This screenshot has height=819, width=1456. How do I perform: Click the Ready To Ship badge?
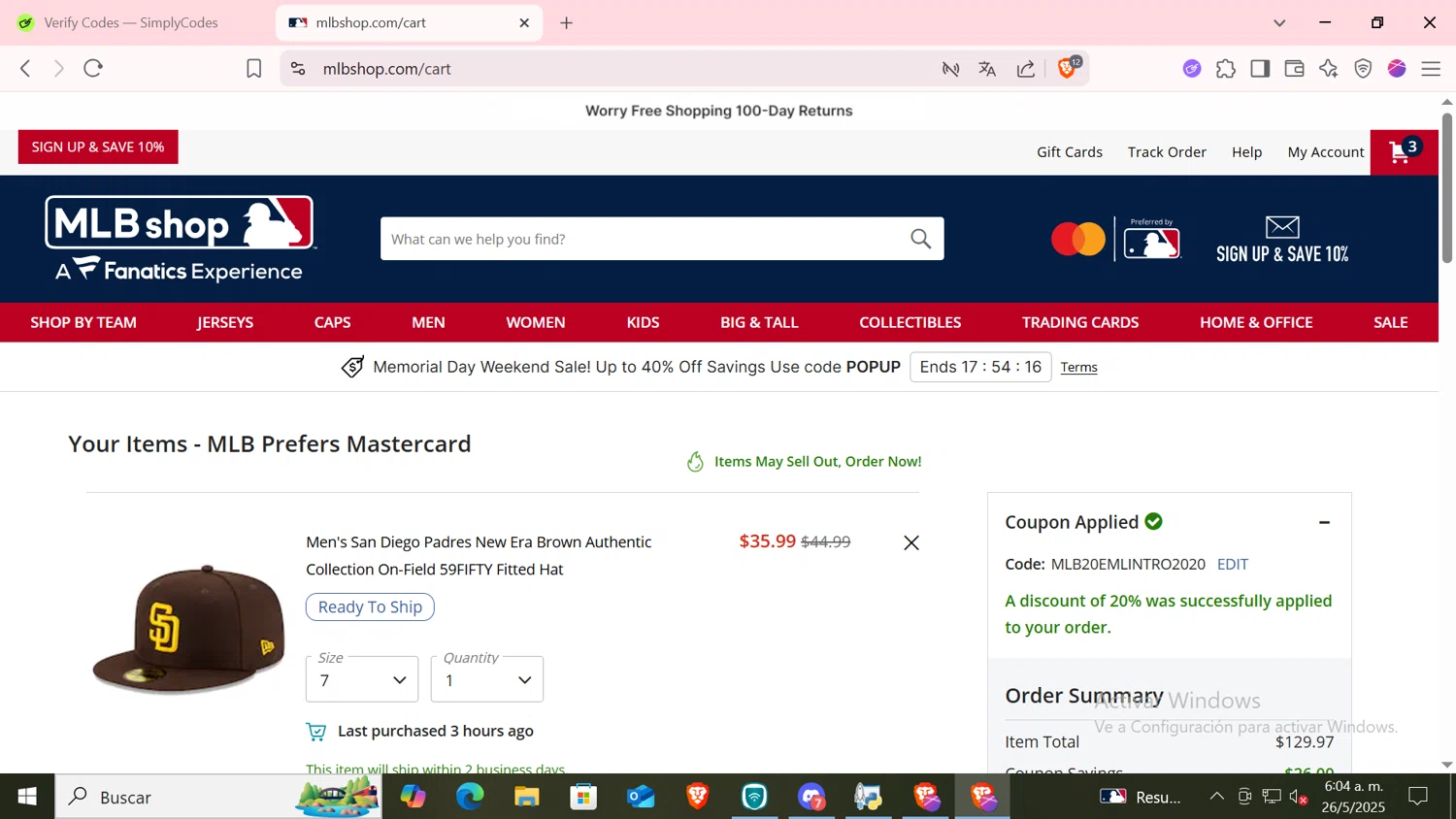coord(370,606)
